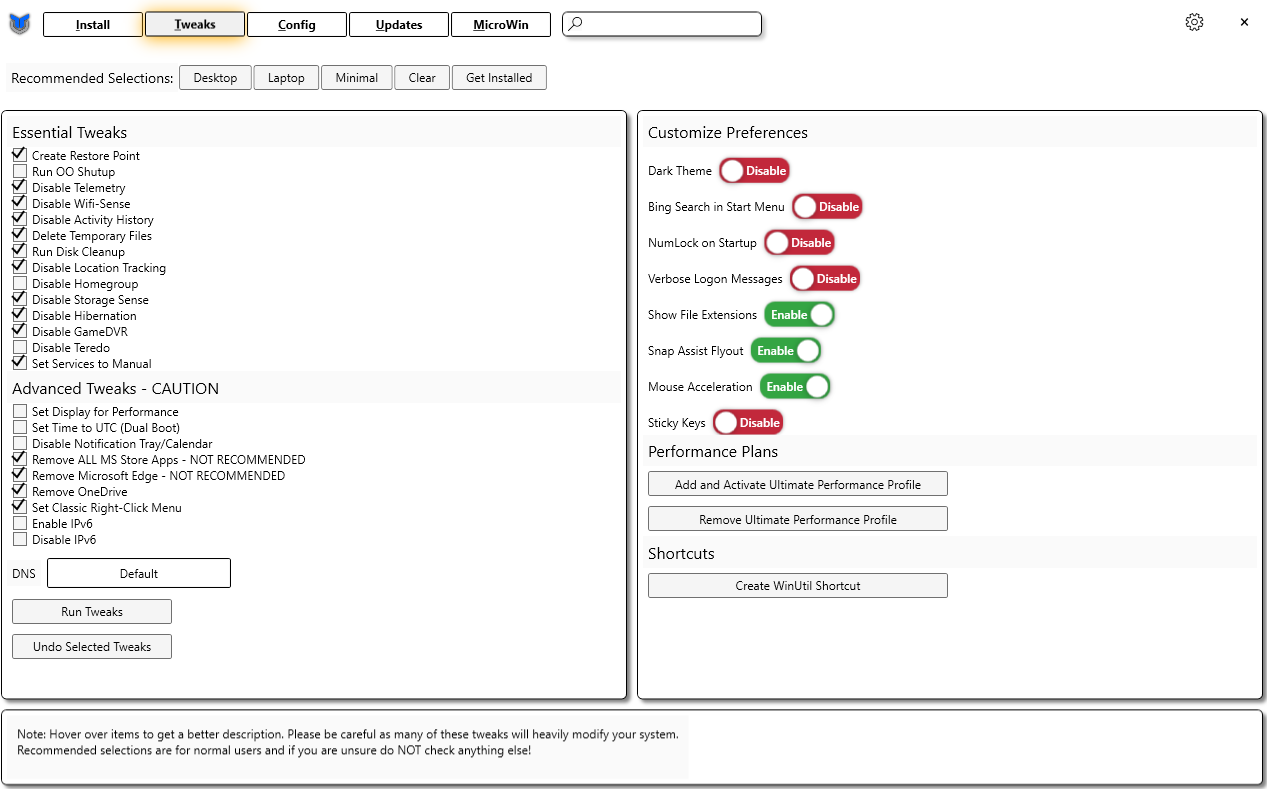
Task: Check Disable IPv6
Action: coord(20,539)
